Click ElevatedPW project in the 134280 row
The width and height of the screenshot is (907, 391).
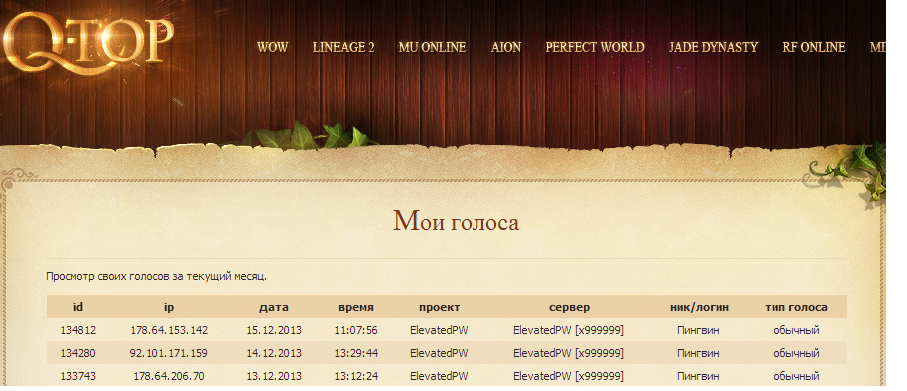click(x=439, y=353)
